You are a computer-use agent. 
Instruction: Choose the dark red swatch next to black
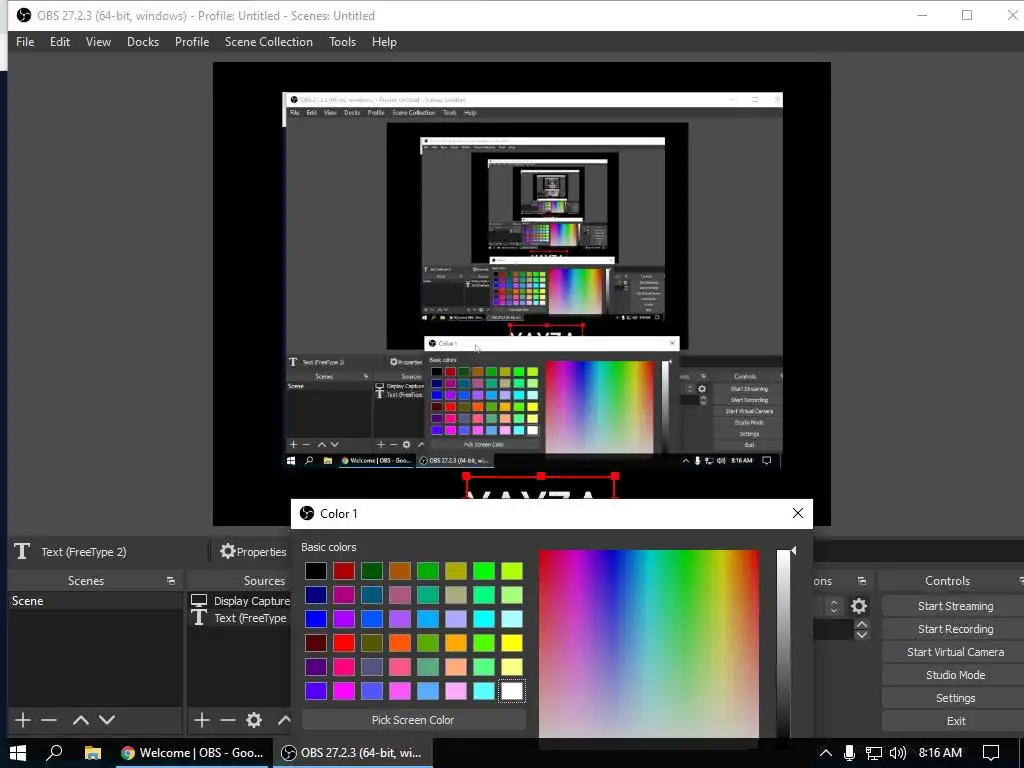pyautogui.click(x=344, y=571)
